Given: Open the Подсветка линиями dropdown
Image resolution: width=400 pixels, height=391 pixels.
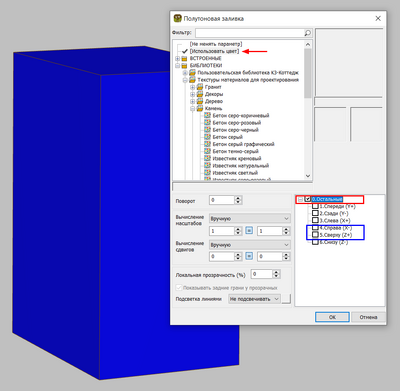Looking at the screenshot, I should coord(254,299).
